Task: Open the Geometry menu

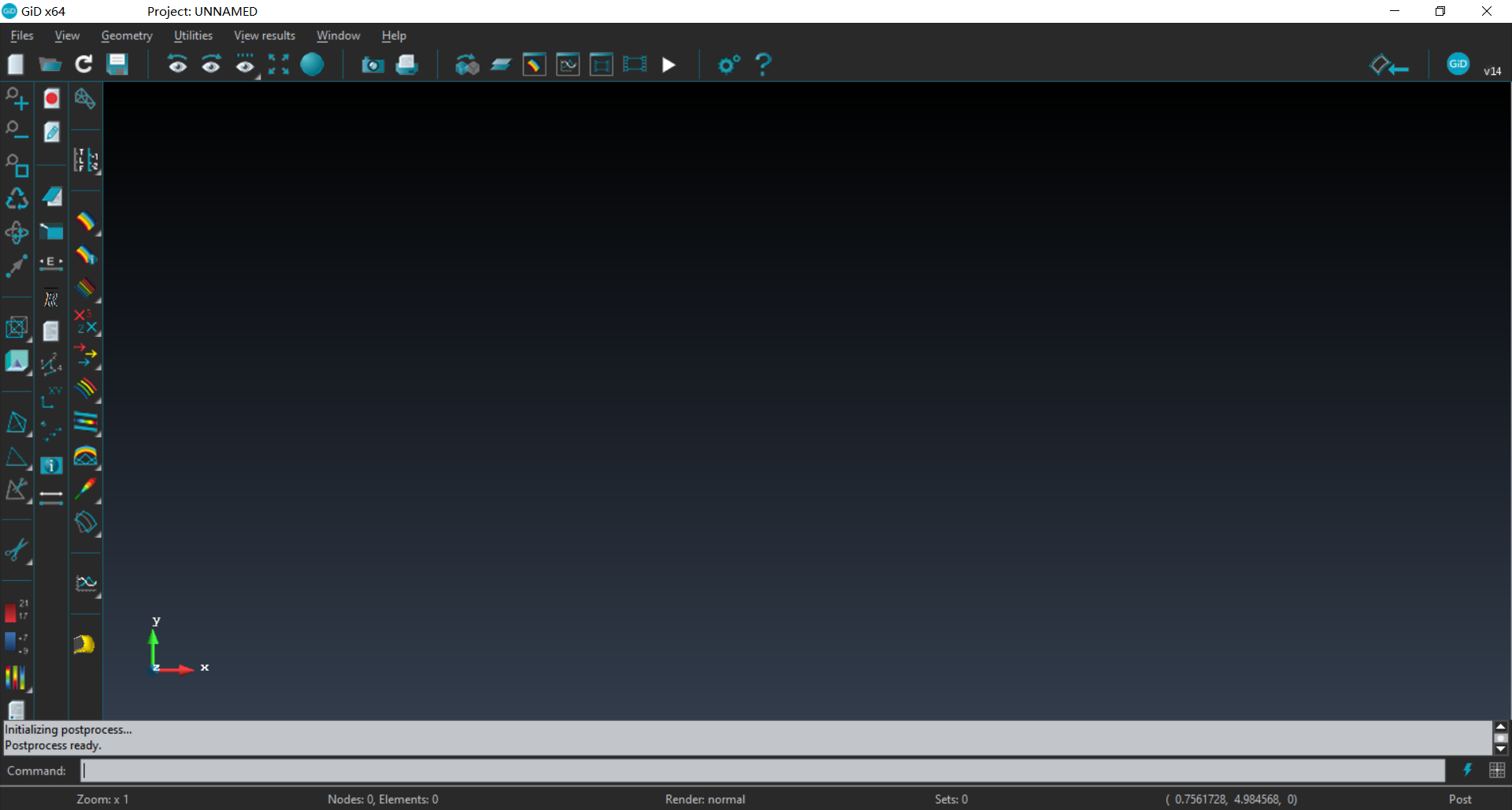Action: pyautogui.click(x=127, y=35)
